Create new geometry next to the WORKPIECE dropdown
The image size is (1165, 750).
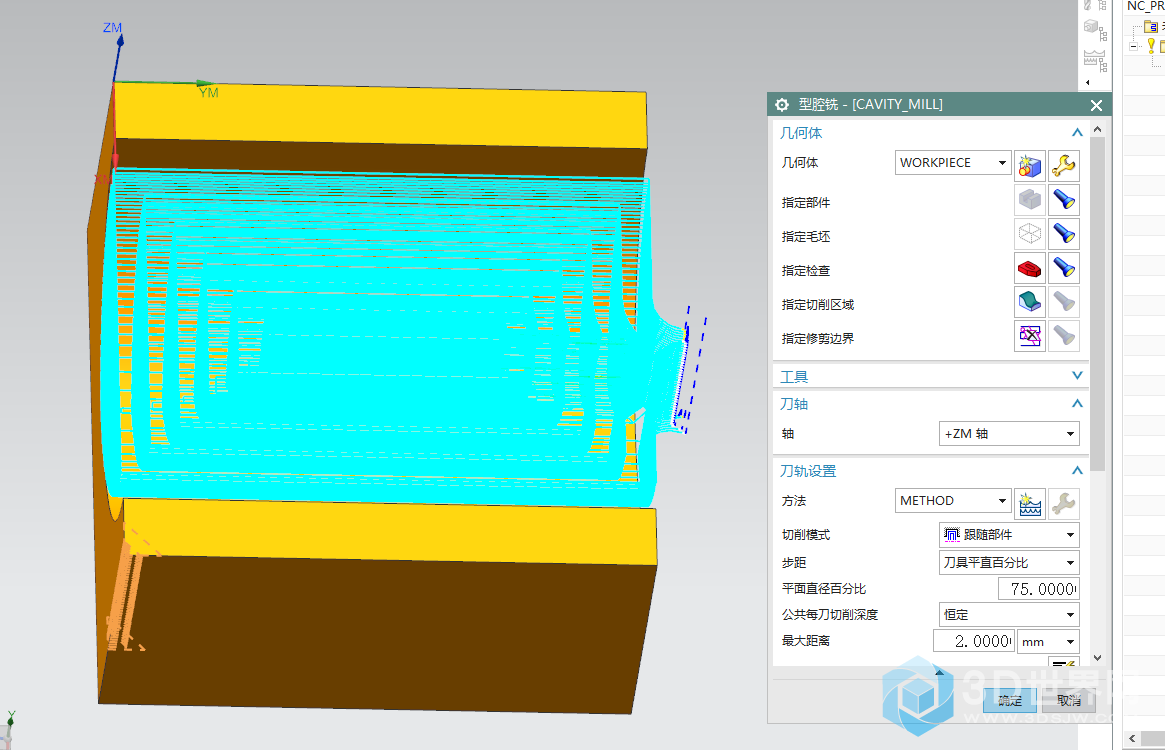[1030, 165]
